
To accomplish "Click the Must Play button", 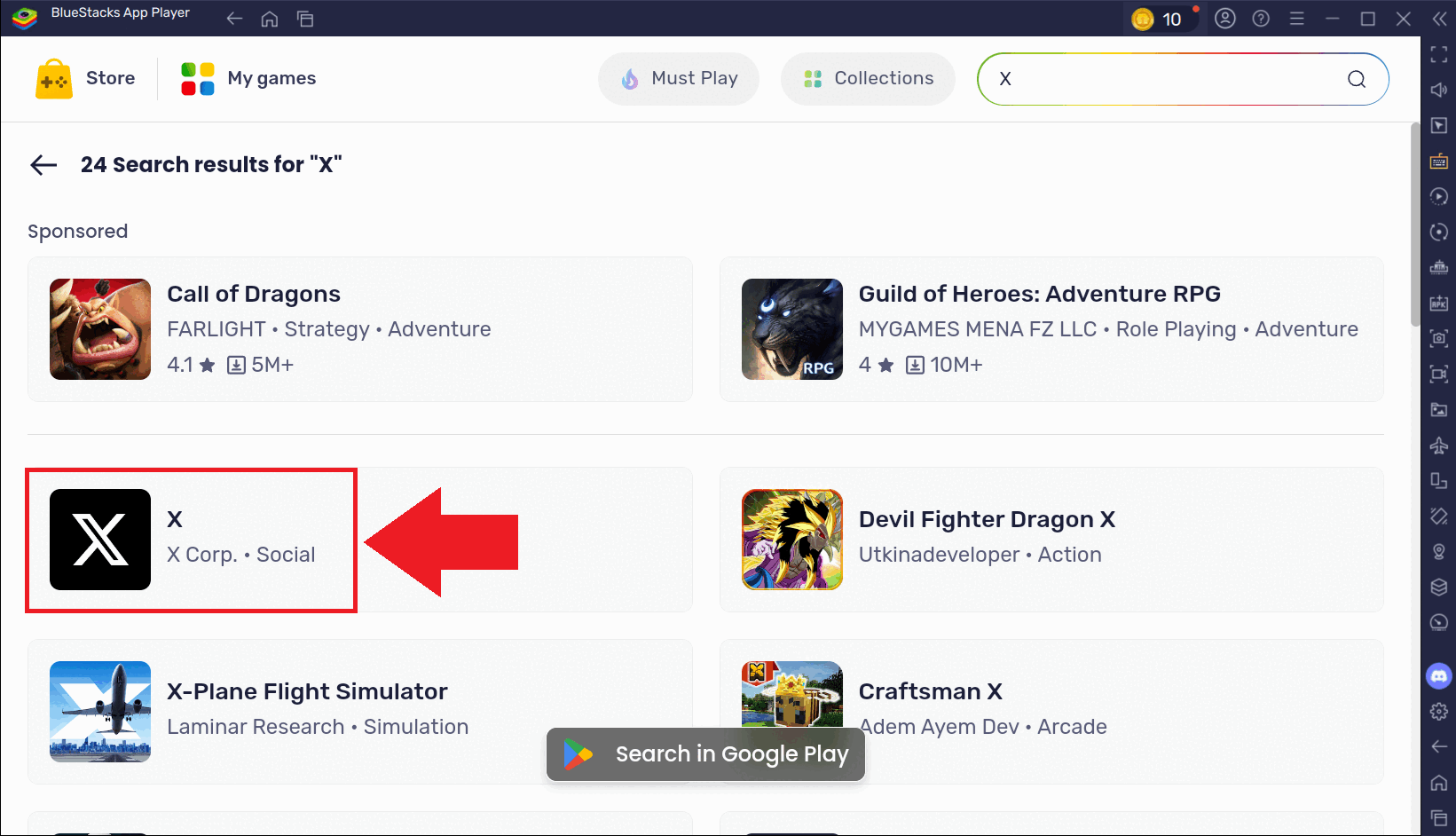I will [679, 79].
